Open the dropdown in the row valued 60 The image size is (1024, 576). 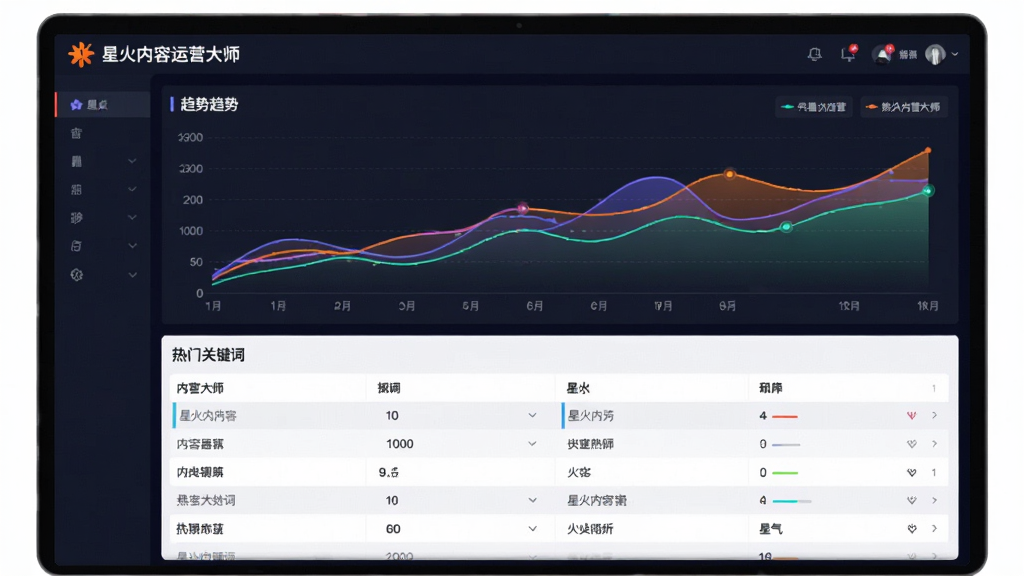coord(532,528)
